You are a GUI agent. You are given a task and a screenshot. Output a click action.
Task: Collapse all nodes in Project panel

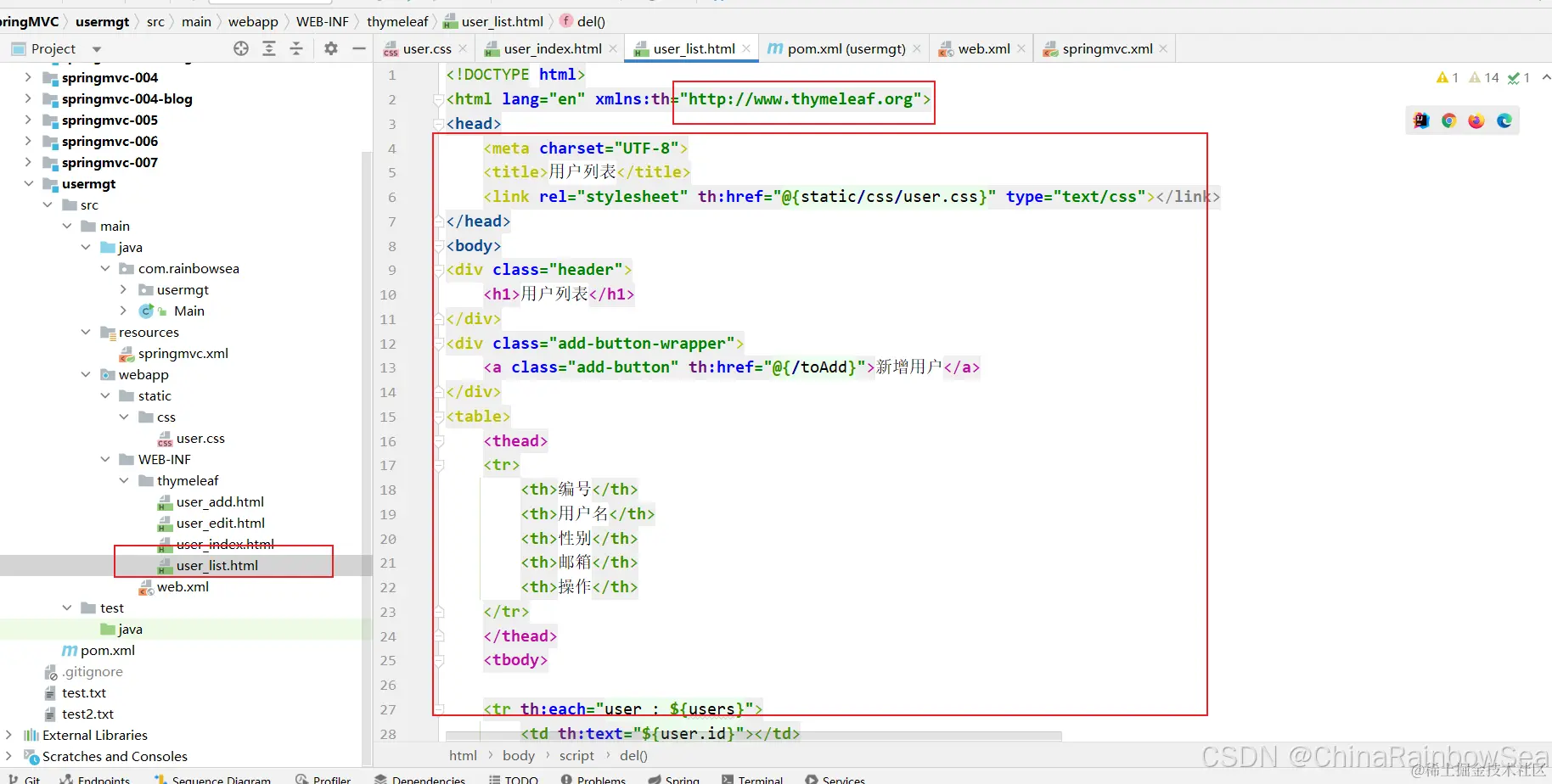(x=296, y=49)
